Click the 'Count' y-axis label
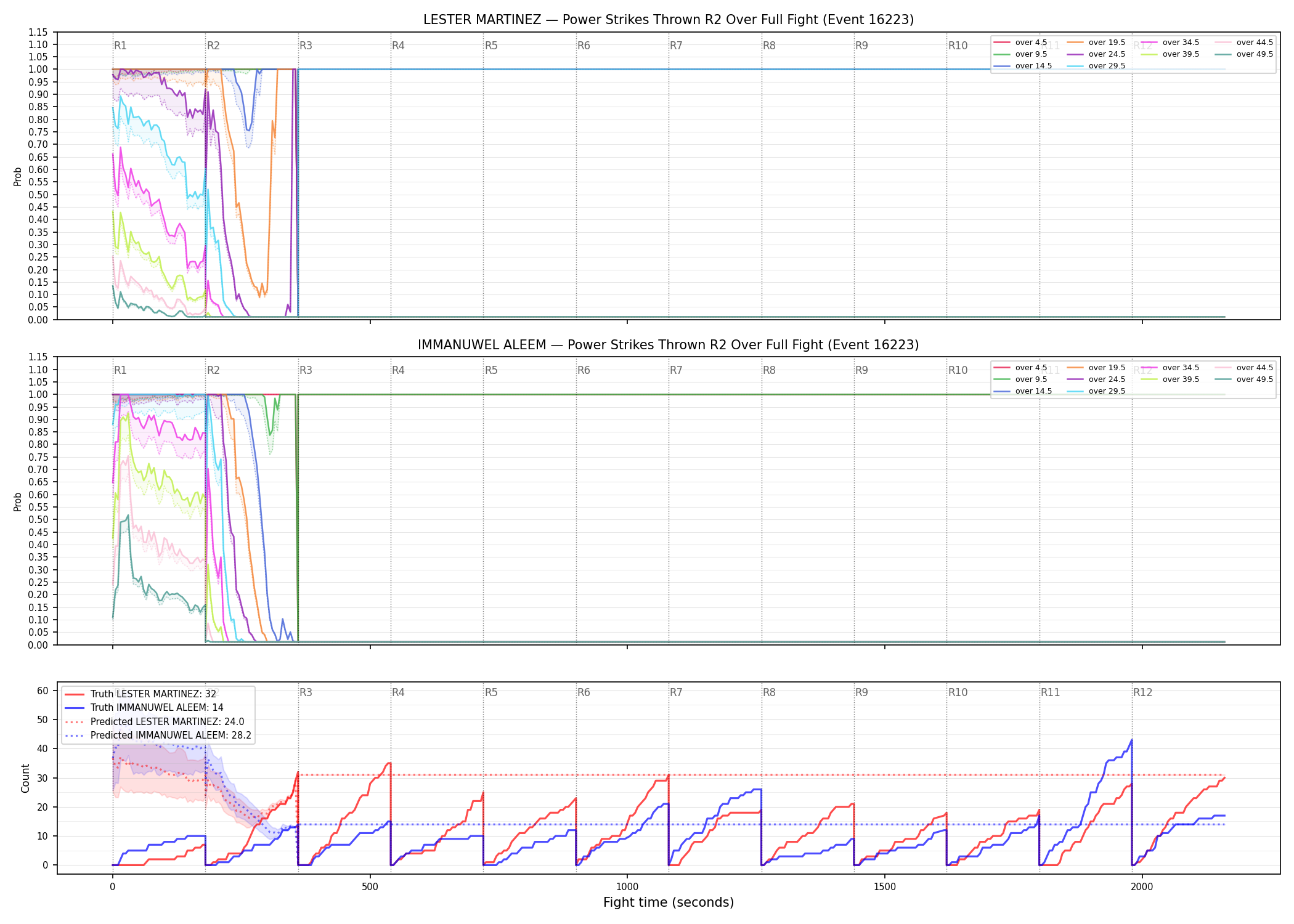This screenshot has width=1294, height=924. pos(25,778)
